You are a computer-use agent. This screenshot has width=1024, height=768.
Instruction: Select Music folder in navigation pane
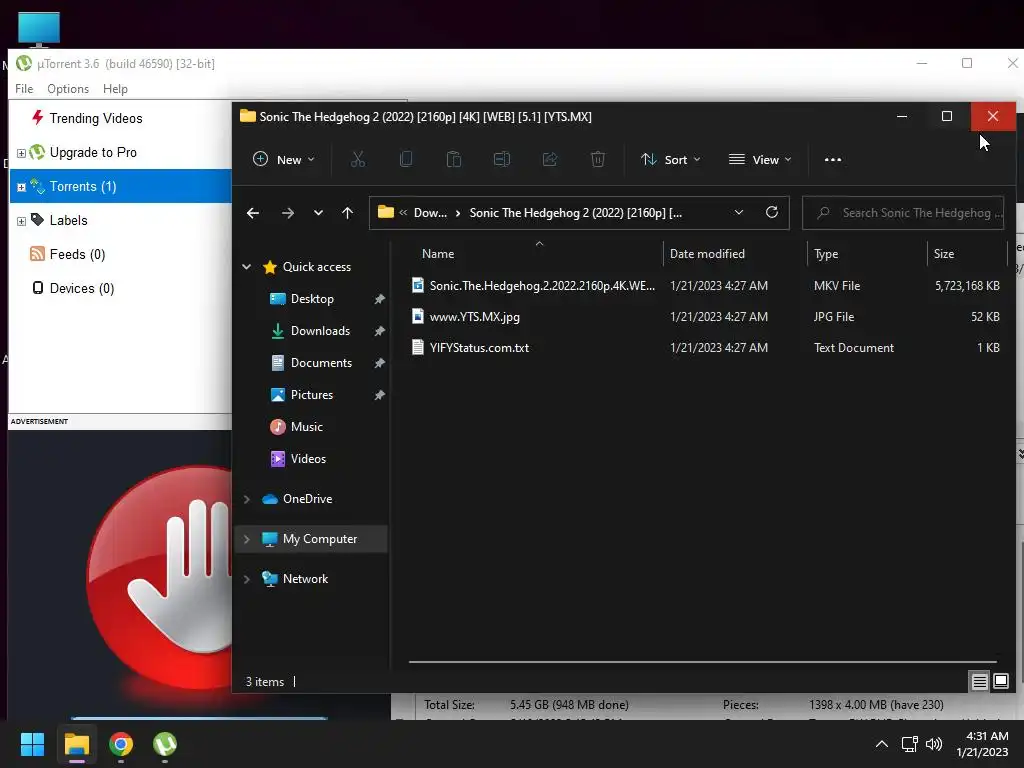coord(306,427)
